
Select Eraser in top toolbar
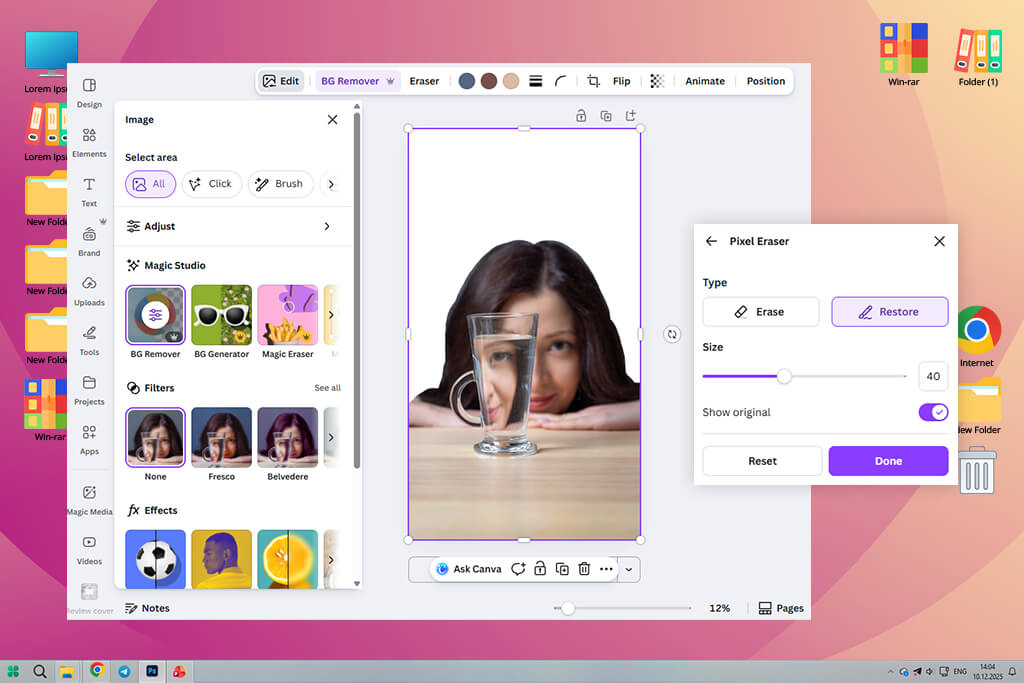click(424, 81)
